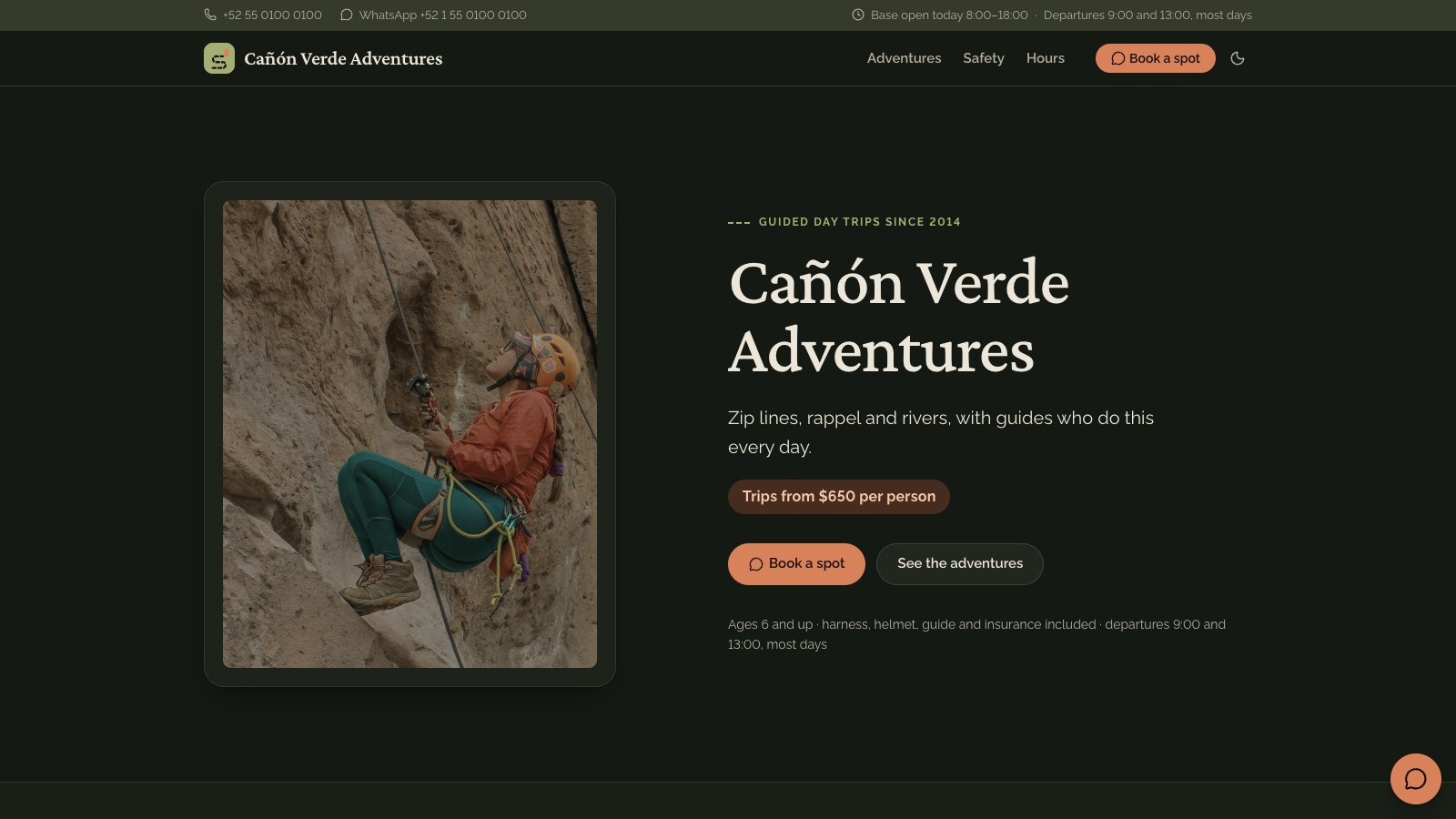The width and height of the screenshot is (1456, 819).
Task: Click the See the adventures button
Action: pos(960,564)
